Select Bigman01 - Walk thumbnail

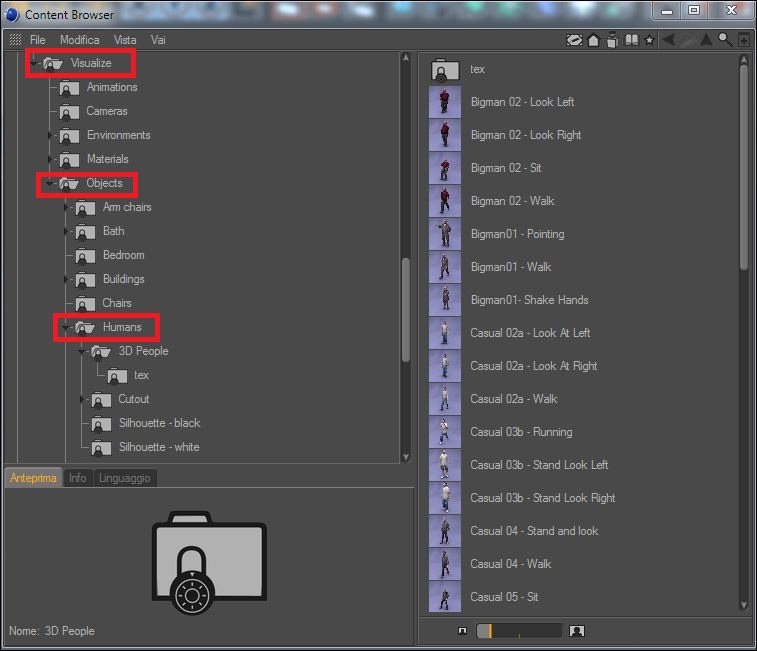tap(445, 267)
